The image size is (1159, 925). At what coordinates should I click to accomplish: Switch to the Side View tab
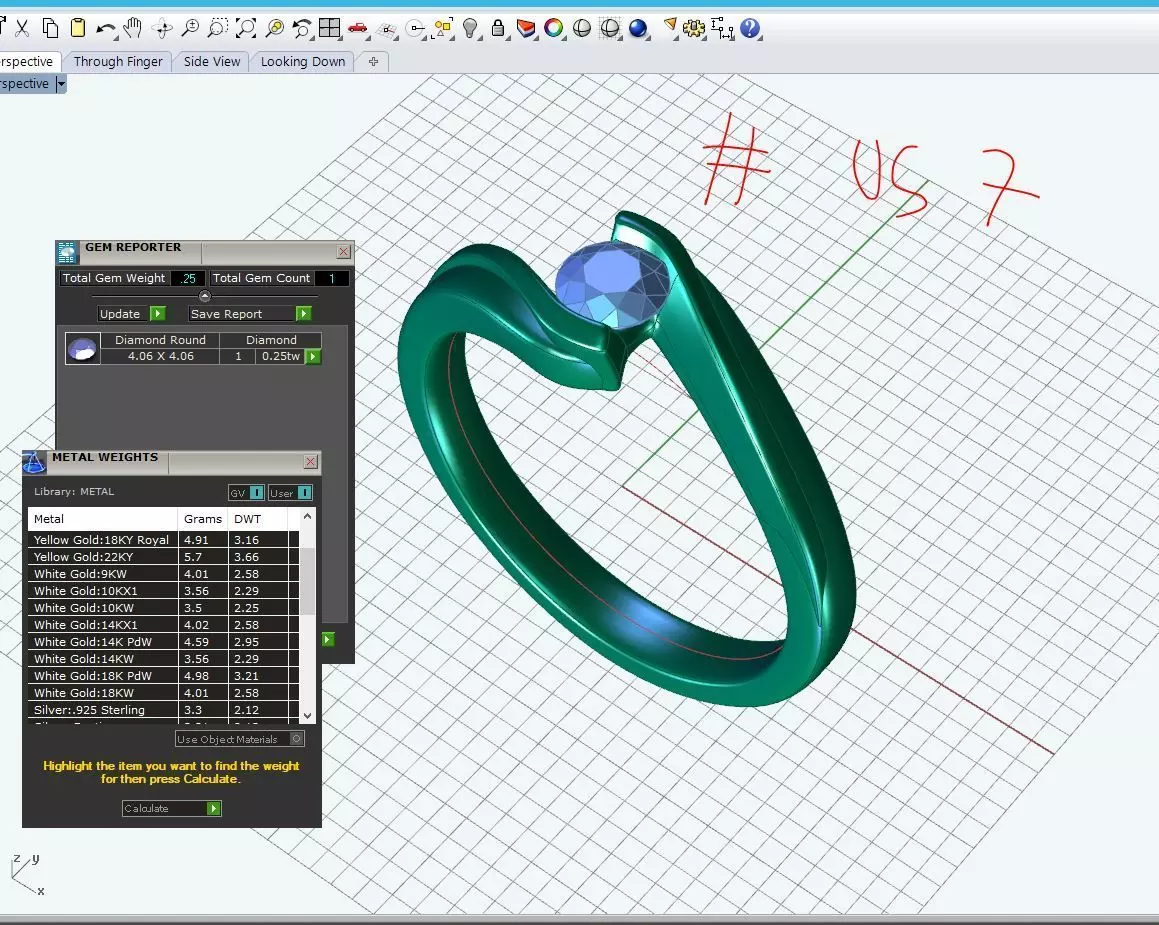(211, 61)
